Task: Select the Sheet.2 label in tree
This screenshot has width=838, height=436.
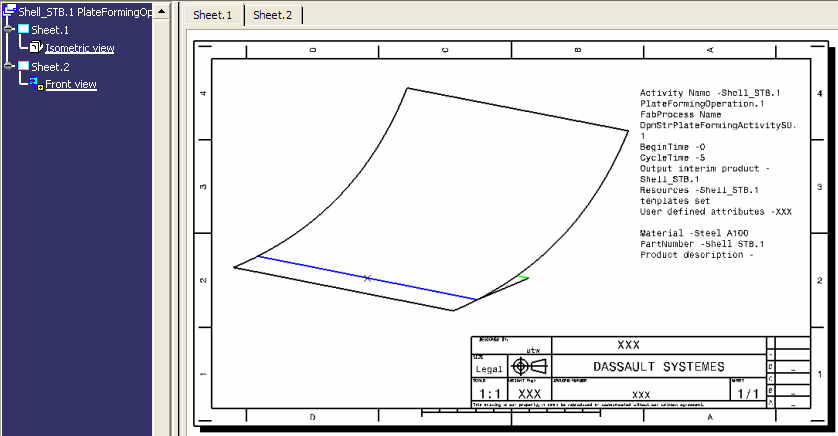Action: coord(50,67)
